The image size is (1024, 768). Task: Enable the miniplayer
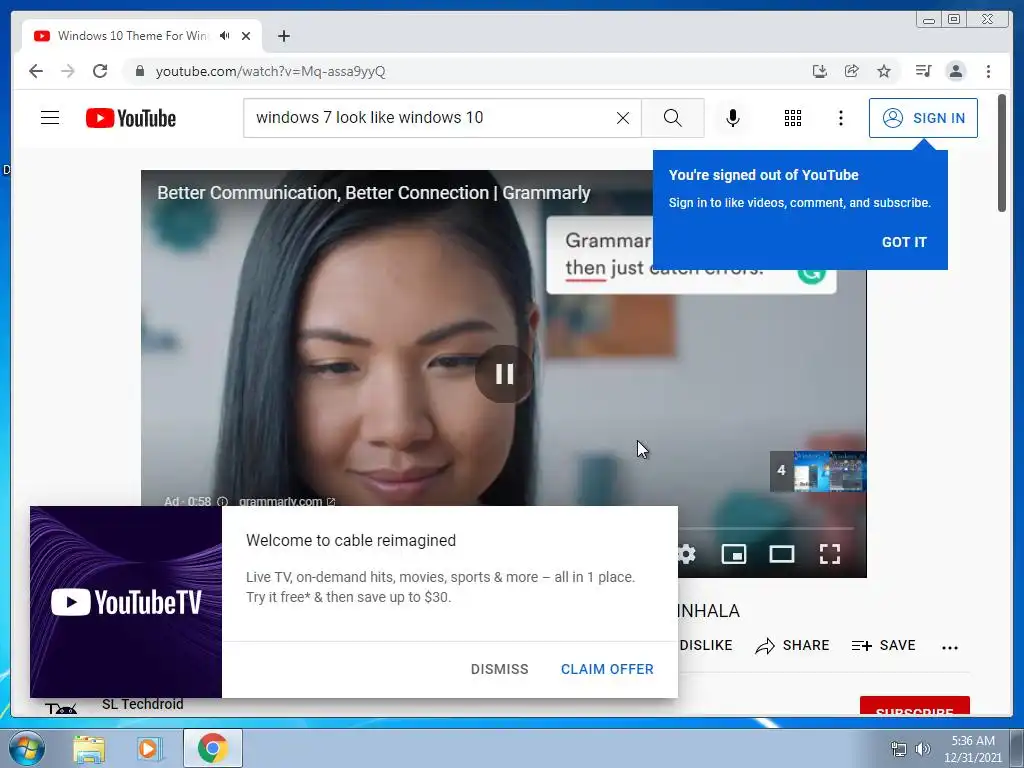coord(733,554)
